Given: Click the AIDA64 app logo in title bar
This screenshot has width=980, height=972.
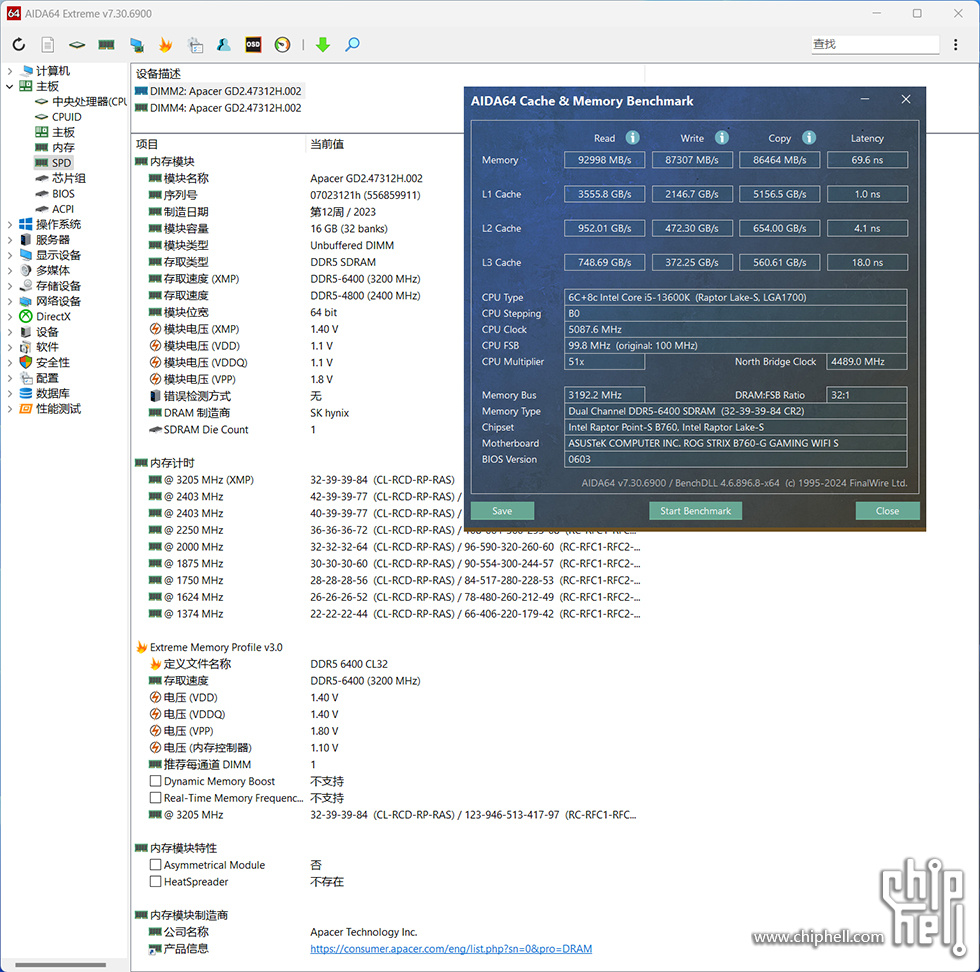Looking at the screenshot, I should click(x=14, y=13).
